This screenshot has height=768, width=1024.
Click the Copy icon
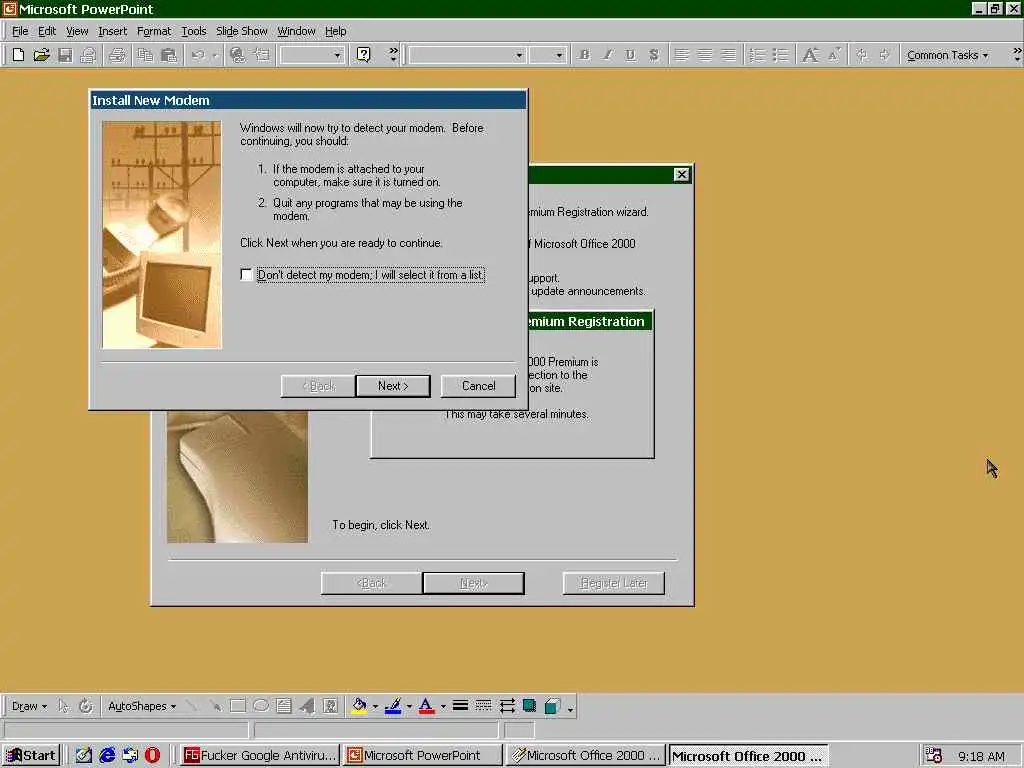[145, 55]
